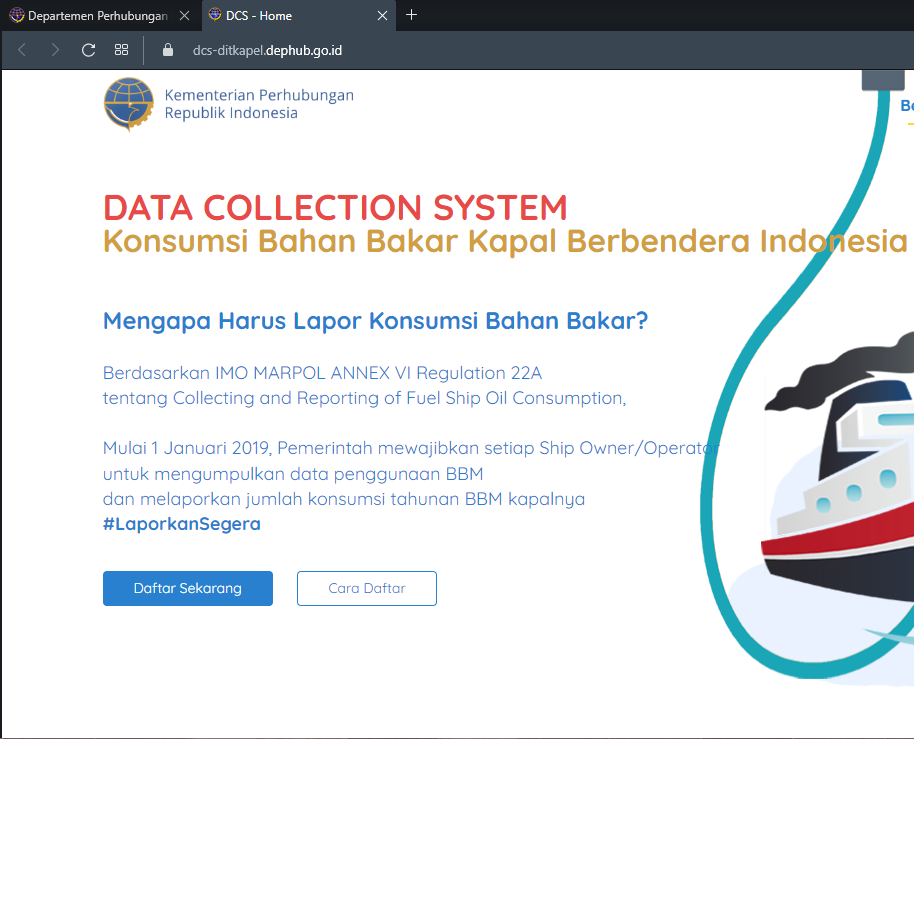Click the Mengapa Harus Lapor Konsumsi heading
Image resolution: width=914 pixels, height=914 pixels.
(375, 321)
